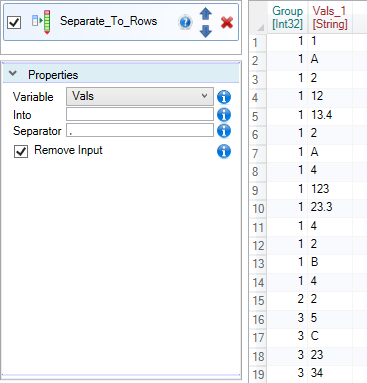
Task: Show info for the Variable property
Action: tap(224, 97)
